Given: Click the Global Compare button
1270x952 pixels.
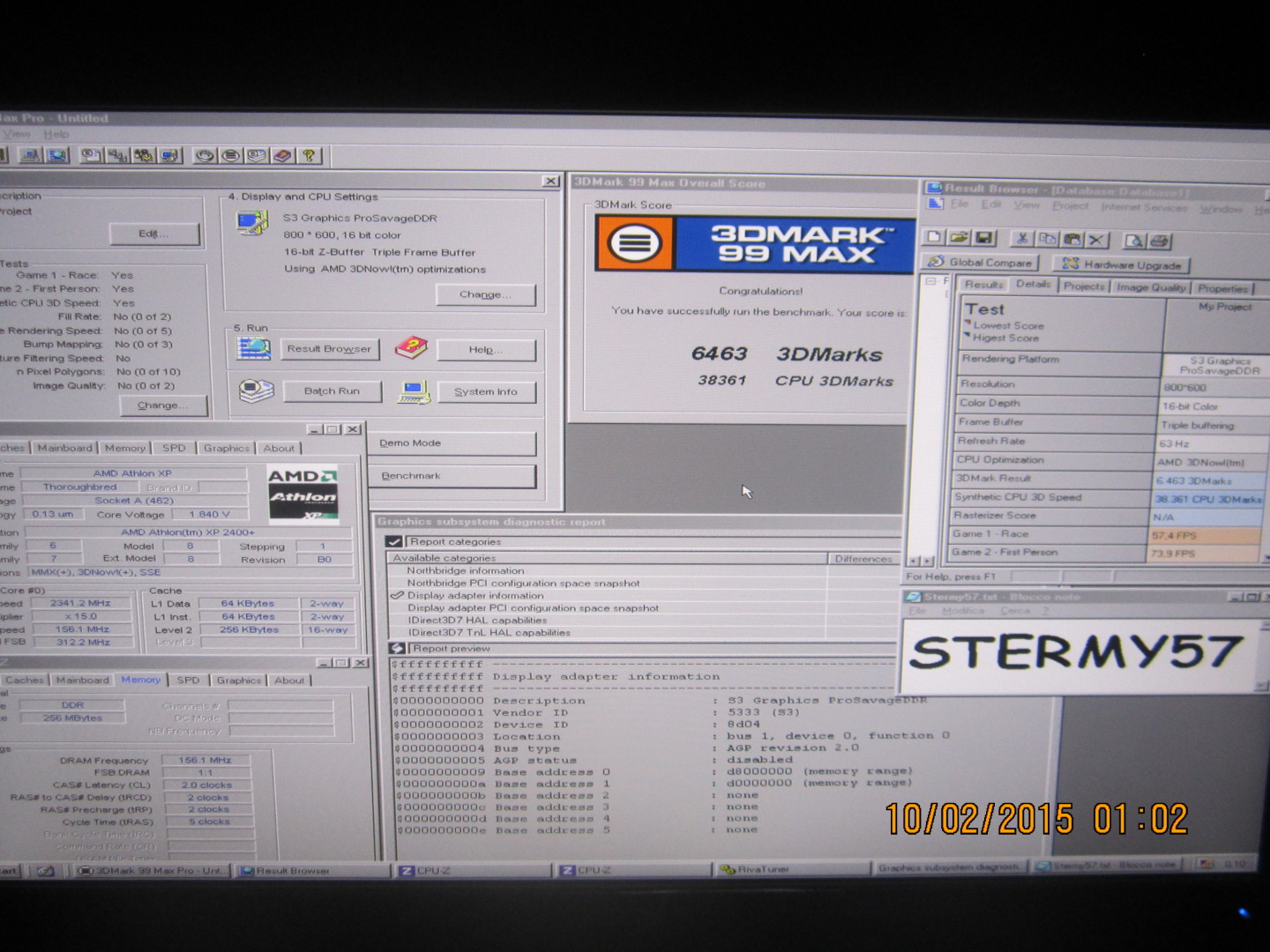Looking at the screenshot, I should 981,263.
